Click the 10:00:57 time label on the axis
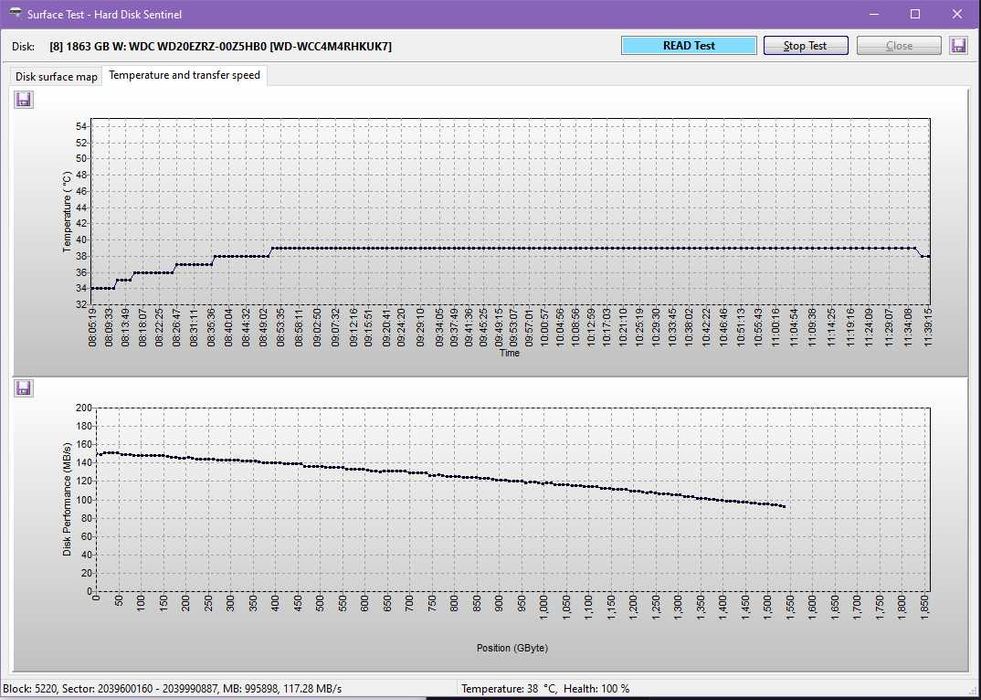981x700 pixels. click(544, 327)
